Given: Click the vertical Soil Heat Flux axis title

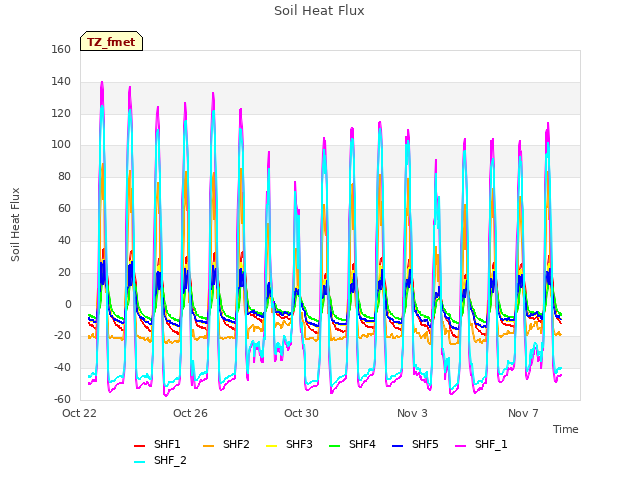Looking at the screenshot, I should click(15, 224).
